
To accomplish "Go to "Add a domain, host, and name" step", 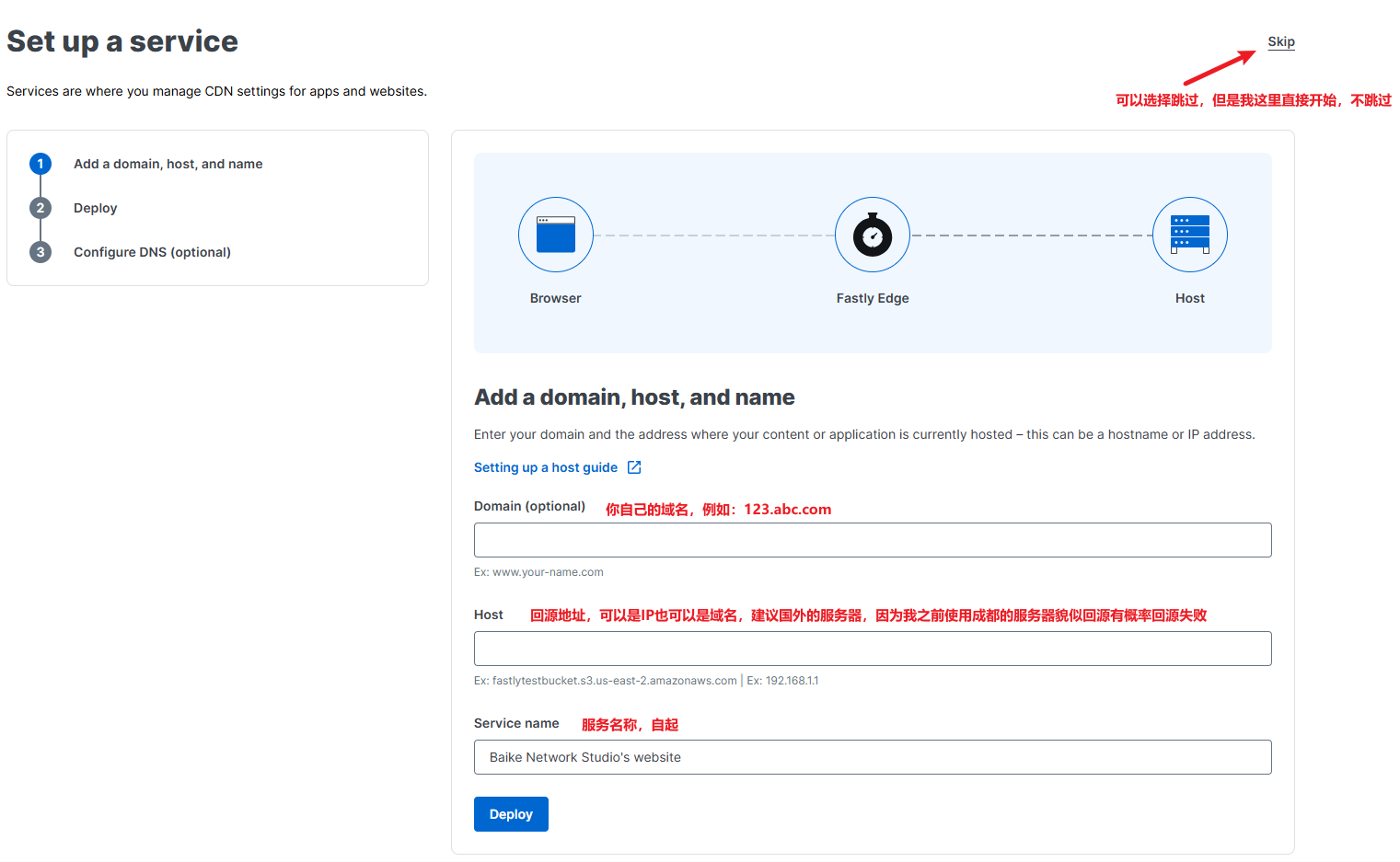I will click(x=168, y=164).
